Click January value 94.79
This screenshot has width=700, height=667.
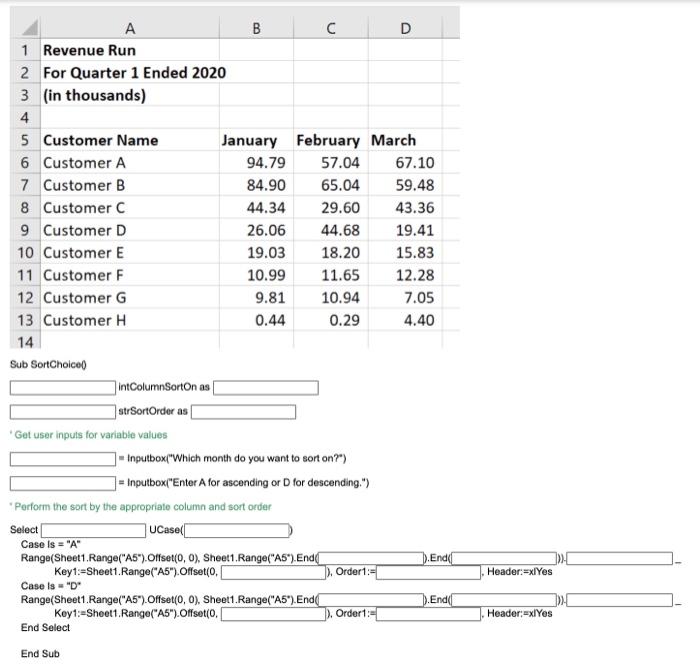[x=256, y=163]
